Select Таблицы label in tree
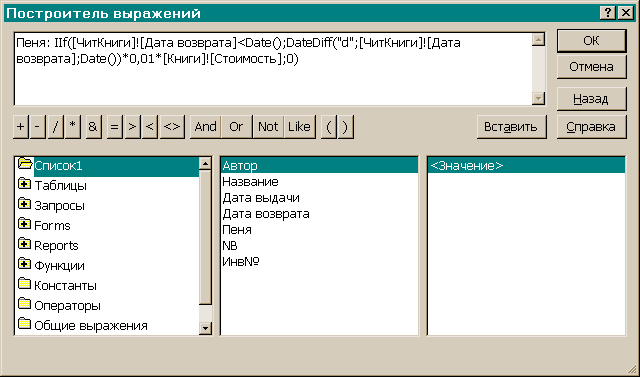Image resolution: width=640 pixels, height=377 pixels. [60, 186]
